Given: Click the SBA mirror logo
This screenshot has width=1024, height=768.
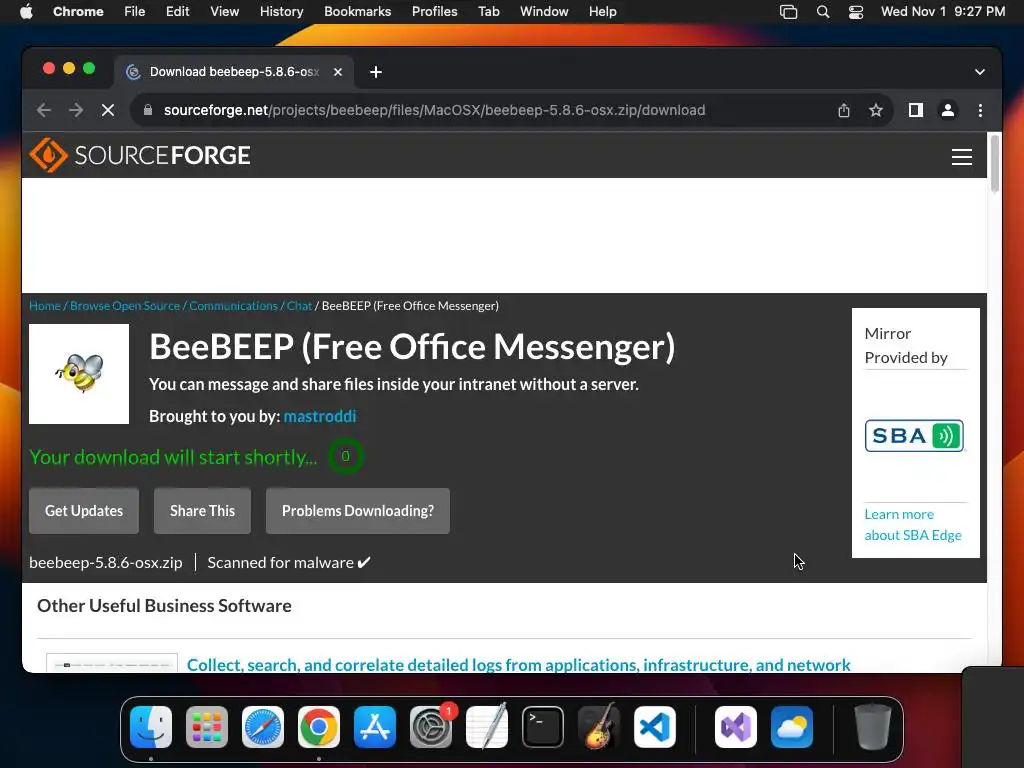Looking at the screenshot, I should click(914, 436).
